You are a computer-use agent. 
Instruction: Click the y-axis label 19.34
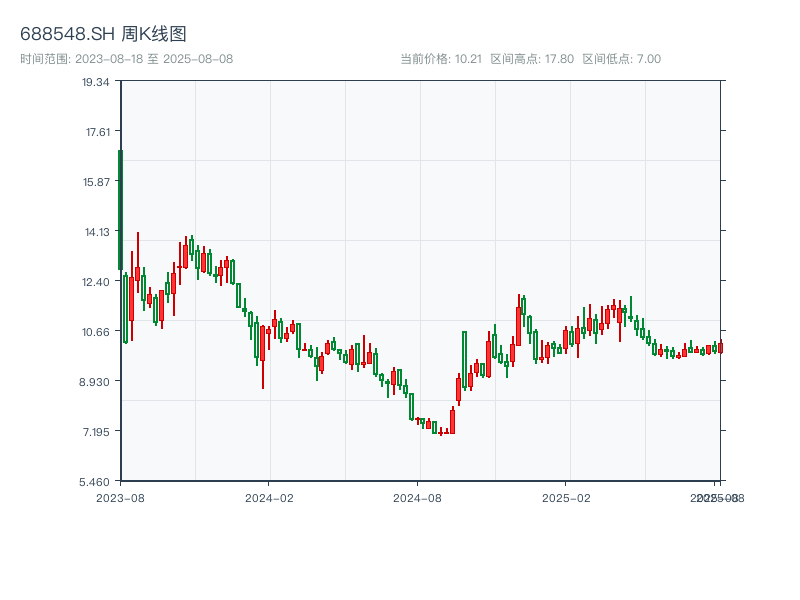click(96, 82)
